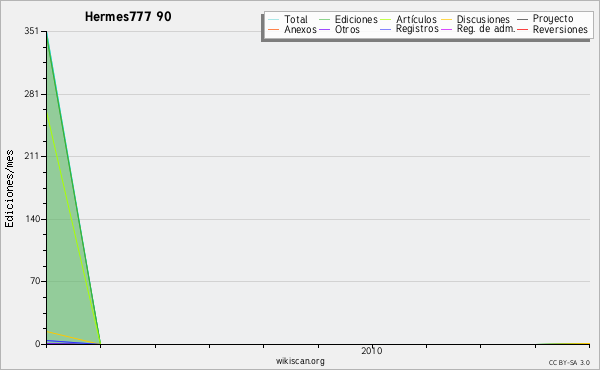Viewport: 600px width, 370px height.
Task: Select the "Proyecto" legend entry
Action: click(x=553, y=19)
